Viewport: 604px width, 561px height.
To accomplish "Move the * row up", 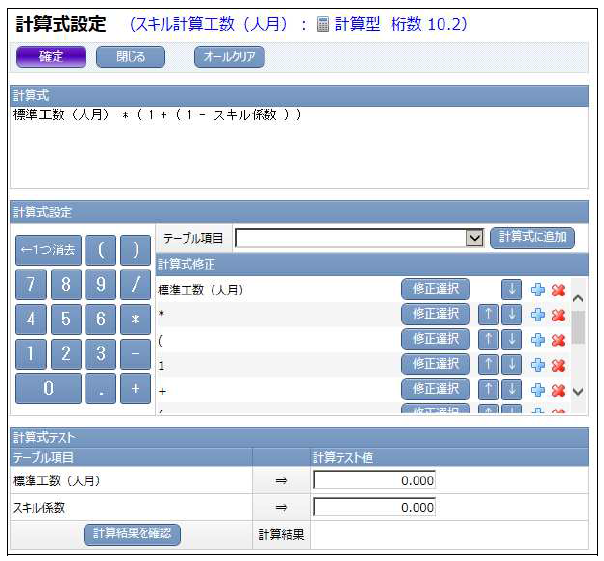I will pyautogui.click(x=490, y=315).
